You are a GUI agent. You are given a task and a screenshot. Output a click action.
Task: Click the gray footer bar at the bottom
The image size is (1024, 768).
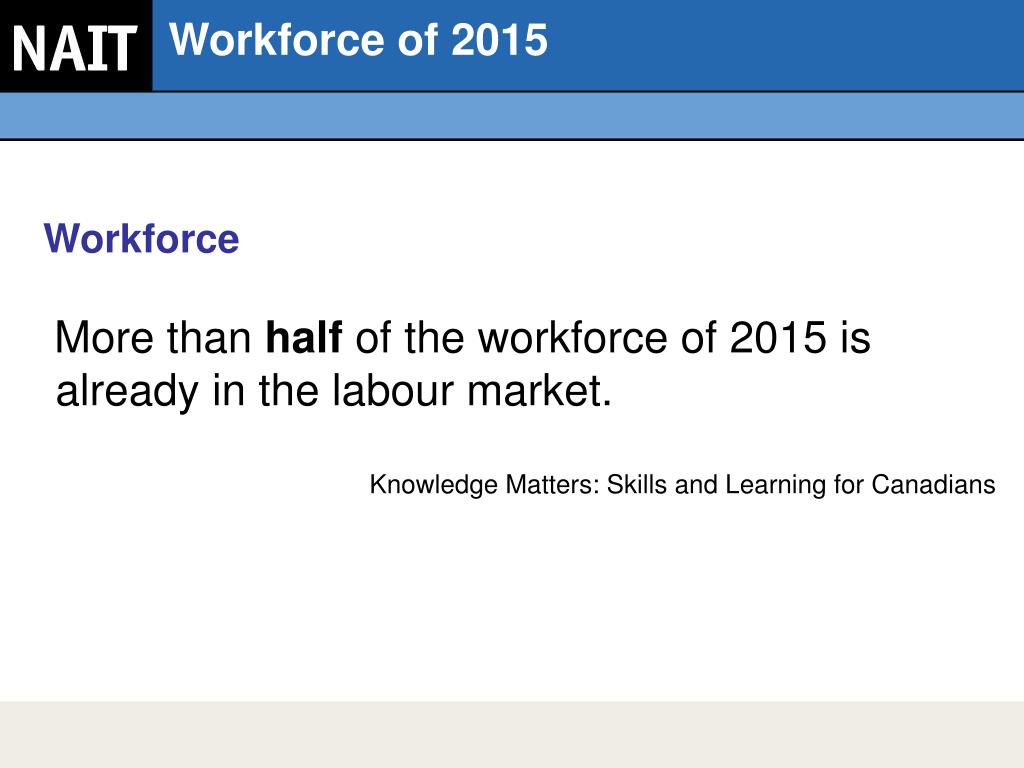512,735
